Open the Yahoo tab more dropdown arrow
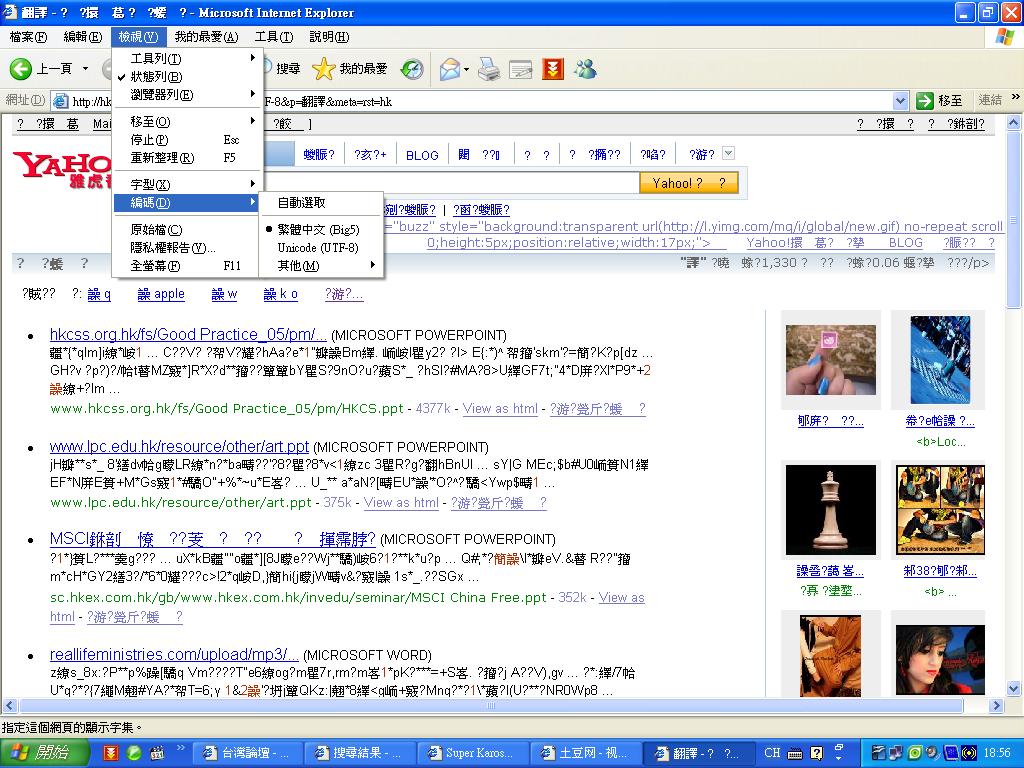This screenshot has height=768, width=1024. tap(729, 153)
